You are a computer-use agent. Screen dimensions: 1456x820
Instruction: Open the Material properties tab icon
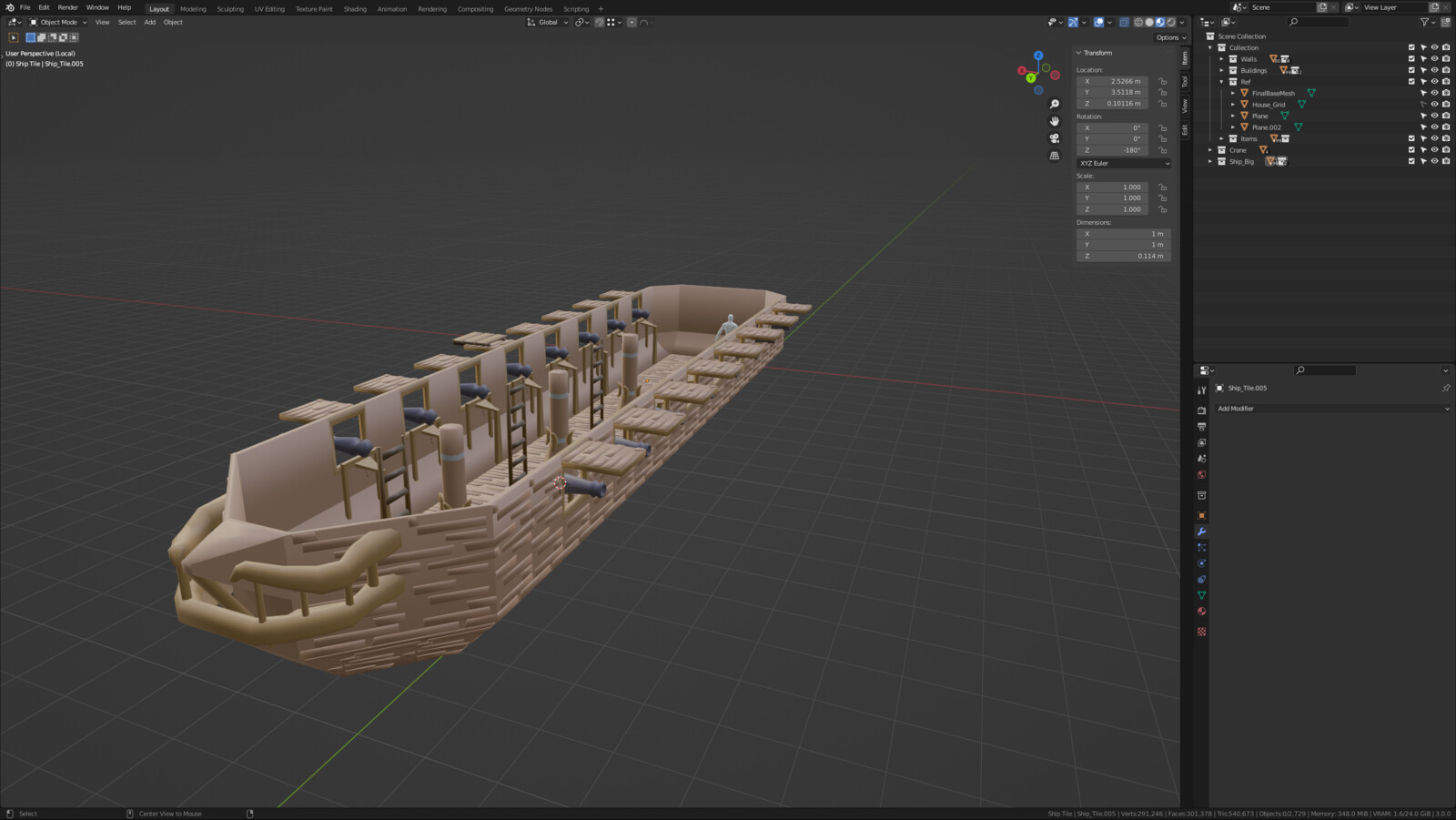1201,612
